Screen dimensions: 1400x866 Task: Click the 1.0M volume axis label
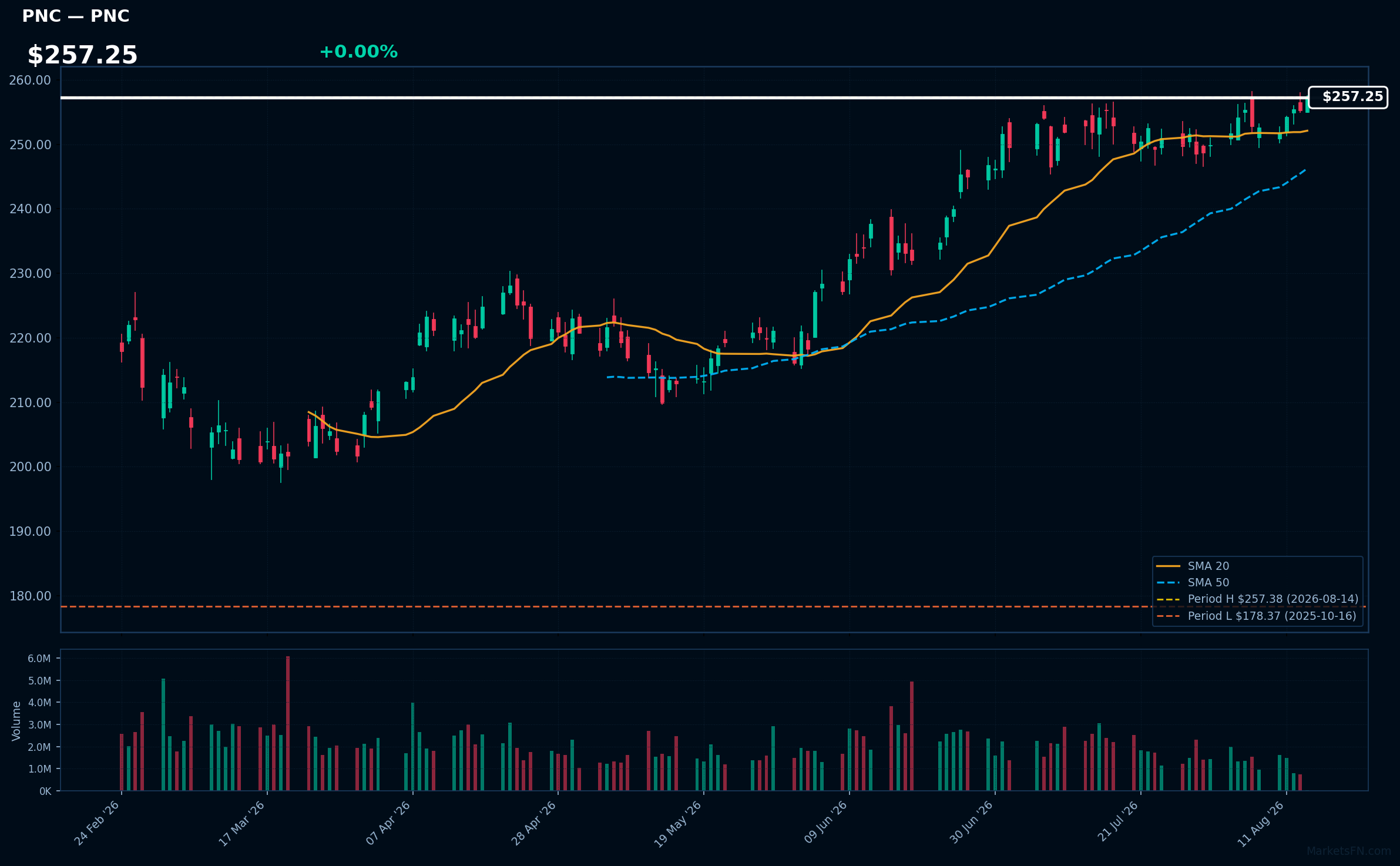(x=39, y=769)
